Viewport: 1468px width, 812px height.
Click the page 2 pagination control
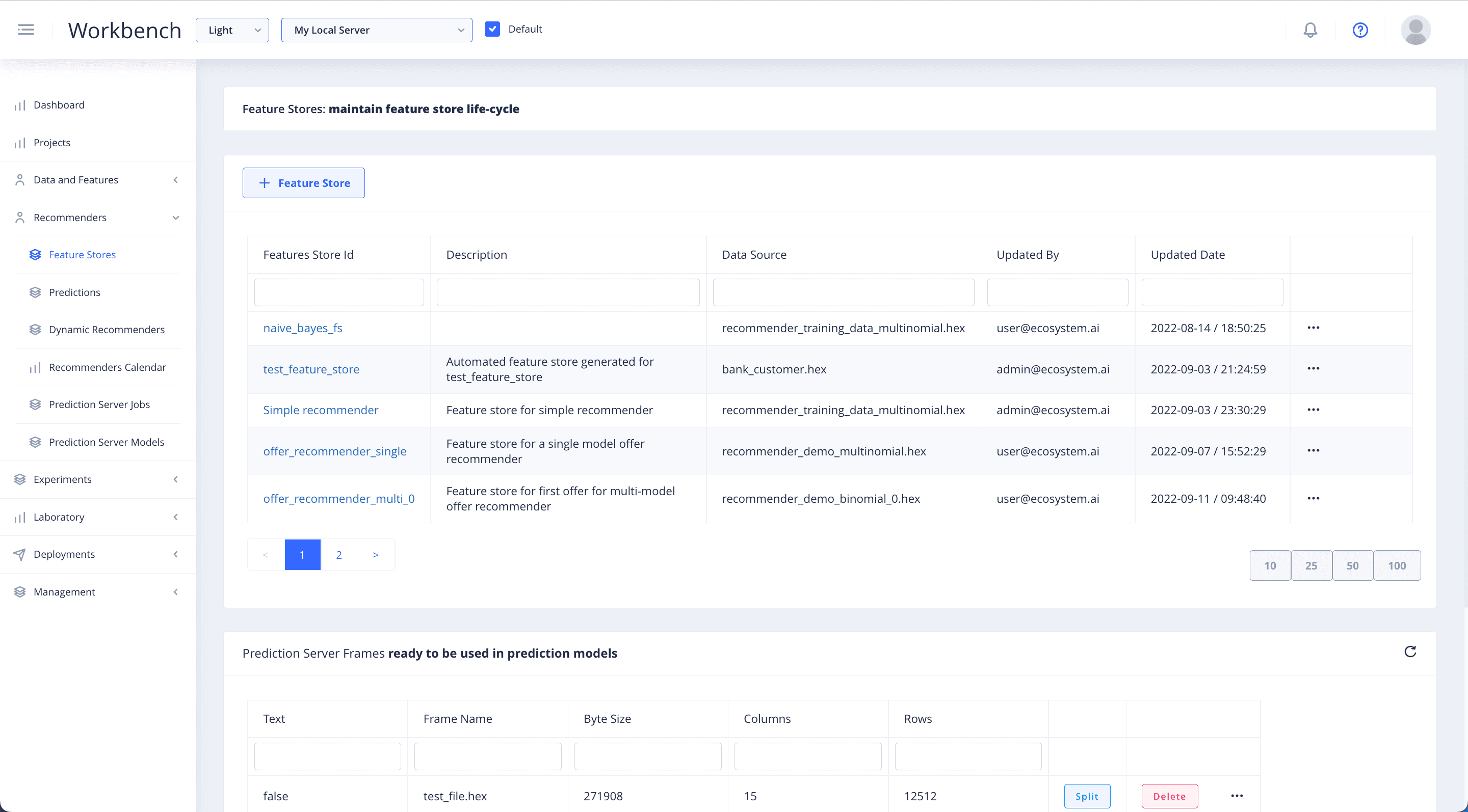tap(339, 554)
